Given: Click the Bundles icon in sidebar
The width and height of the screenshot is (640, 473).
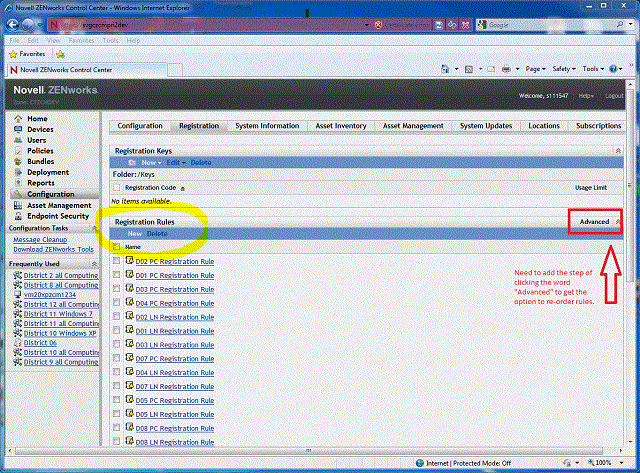Looking at the screenshot, I should pyautogui.click(x=18, y=162).
